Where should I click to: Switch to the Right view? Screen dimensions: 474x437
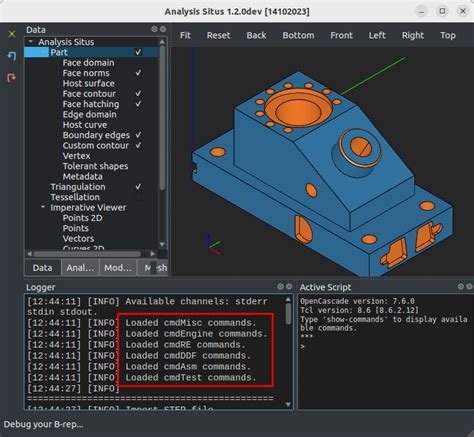point(413,35)
